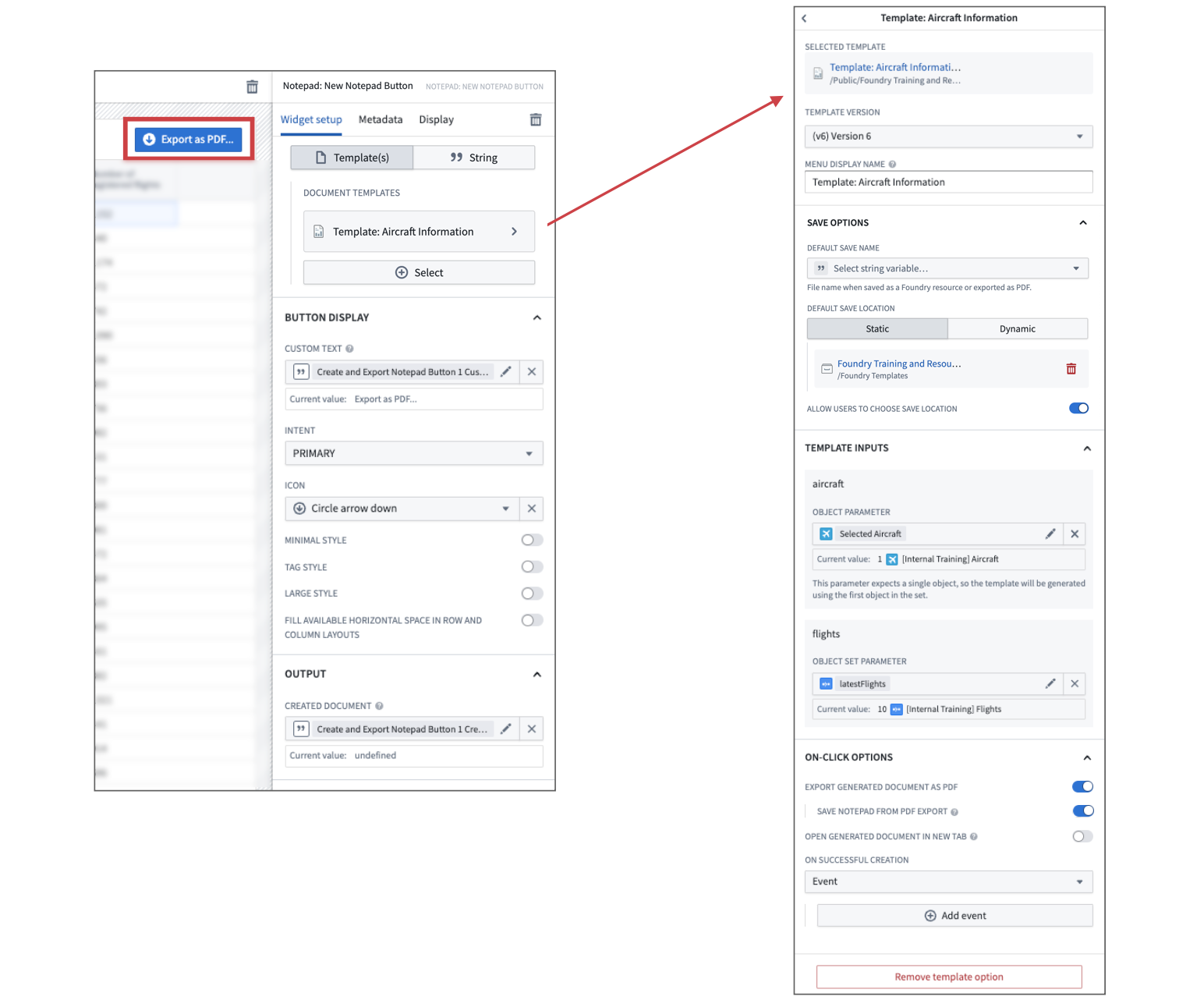This screenshot has width=1204, height=1000.
Task: Open Select string variable dropdown
Action: 947,268
